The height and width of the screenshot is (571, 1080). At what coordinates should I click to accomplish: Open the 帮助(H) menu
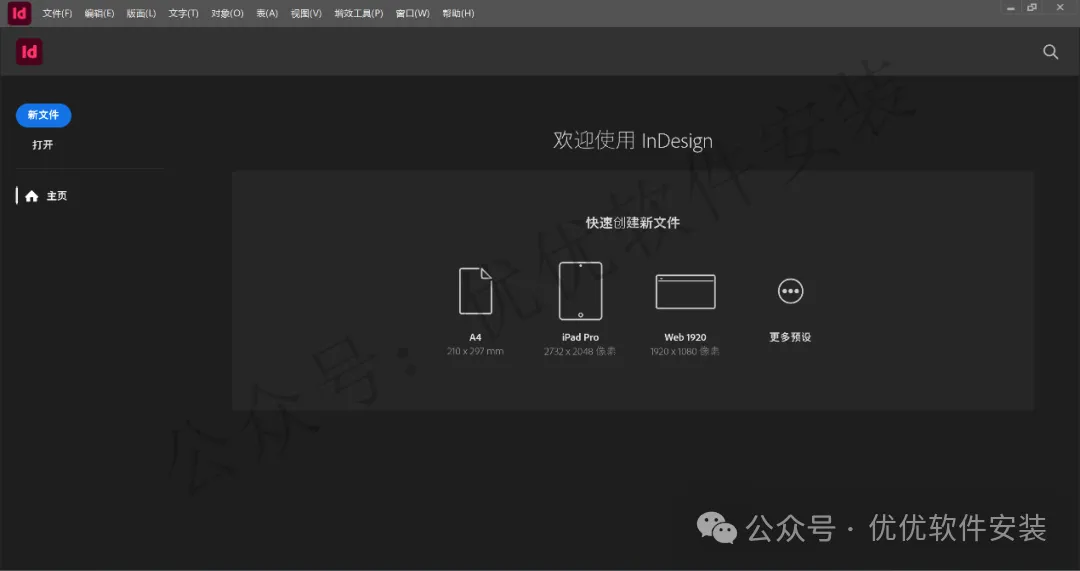pos(458,14)
